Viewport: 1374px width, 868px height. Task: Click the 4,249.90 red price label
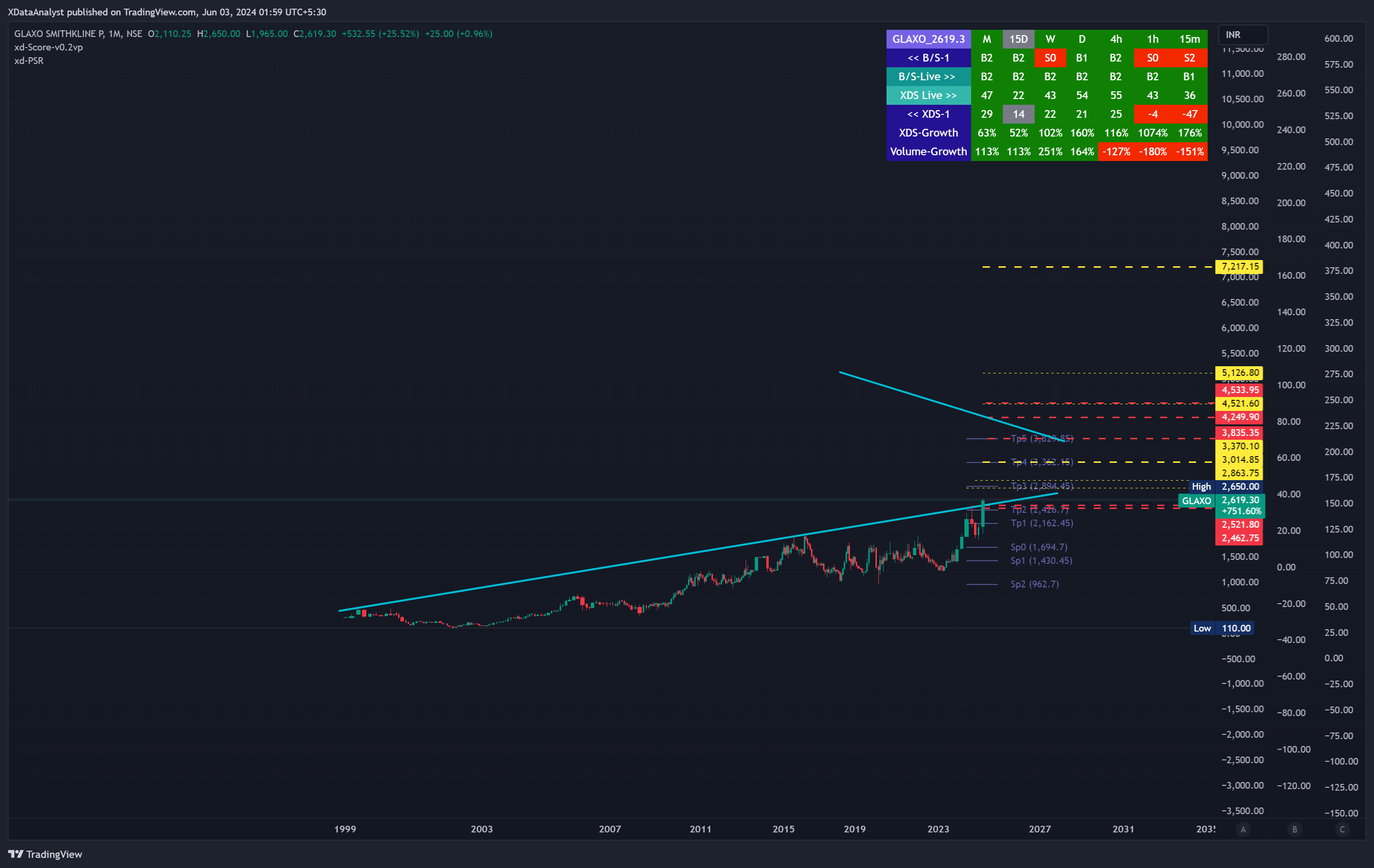point(1239,418)
